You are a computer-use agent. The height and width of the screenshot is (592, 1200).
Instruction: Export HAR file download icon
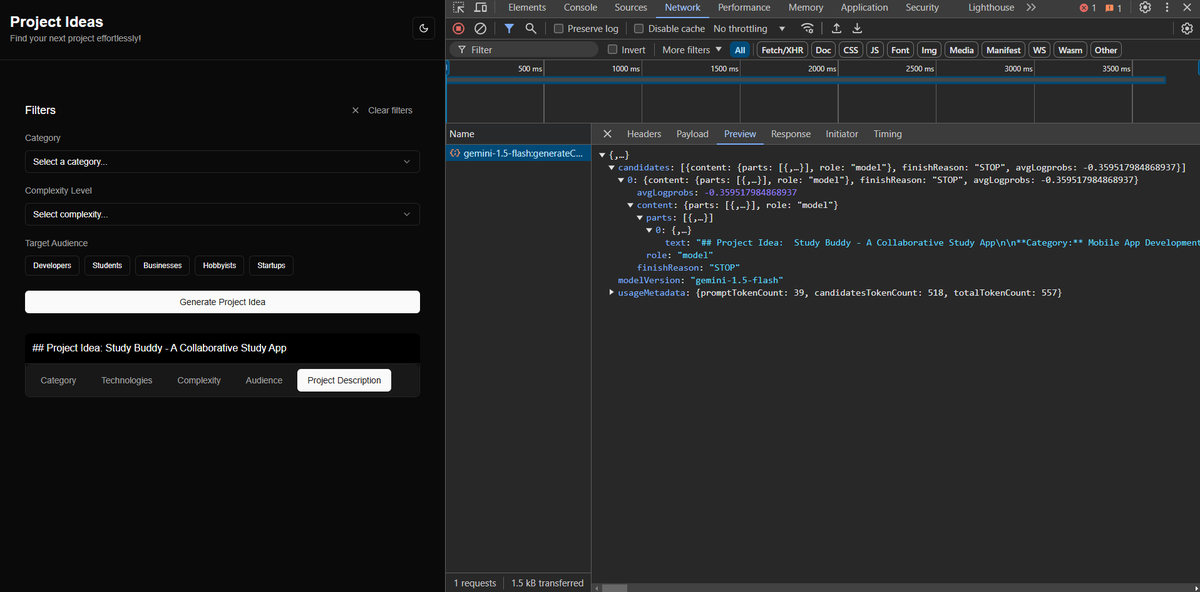(857, 29)
